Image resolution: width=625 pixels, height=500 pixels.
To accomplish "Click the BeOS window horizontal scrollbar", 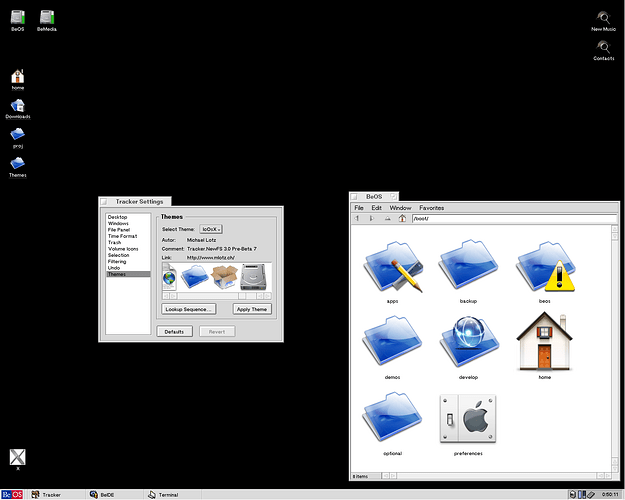I will [x=497, y=476].
